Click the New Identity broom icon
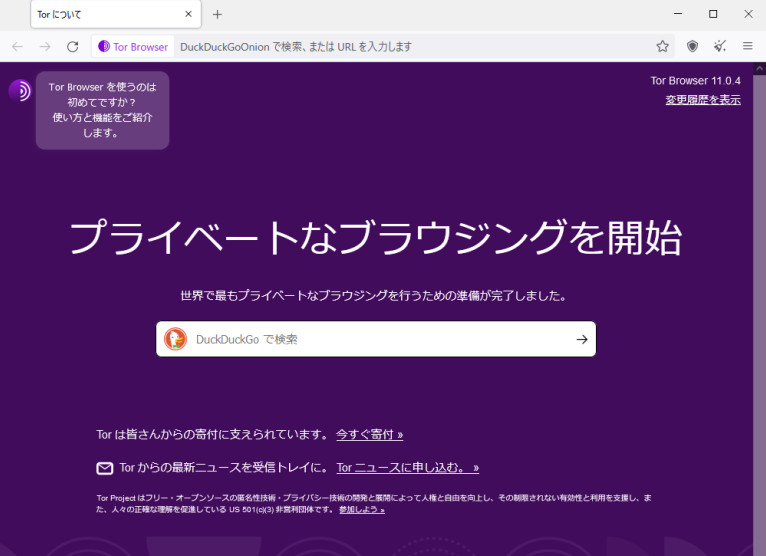 click(x=720, y=46)
